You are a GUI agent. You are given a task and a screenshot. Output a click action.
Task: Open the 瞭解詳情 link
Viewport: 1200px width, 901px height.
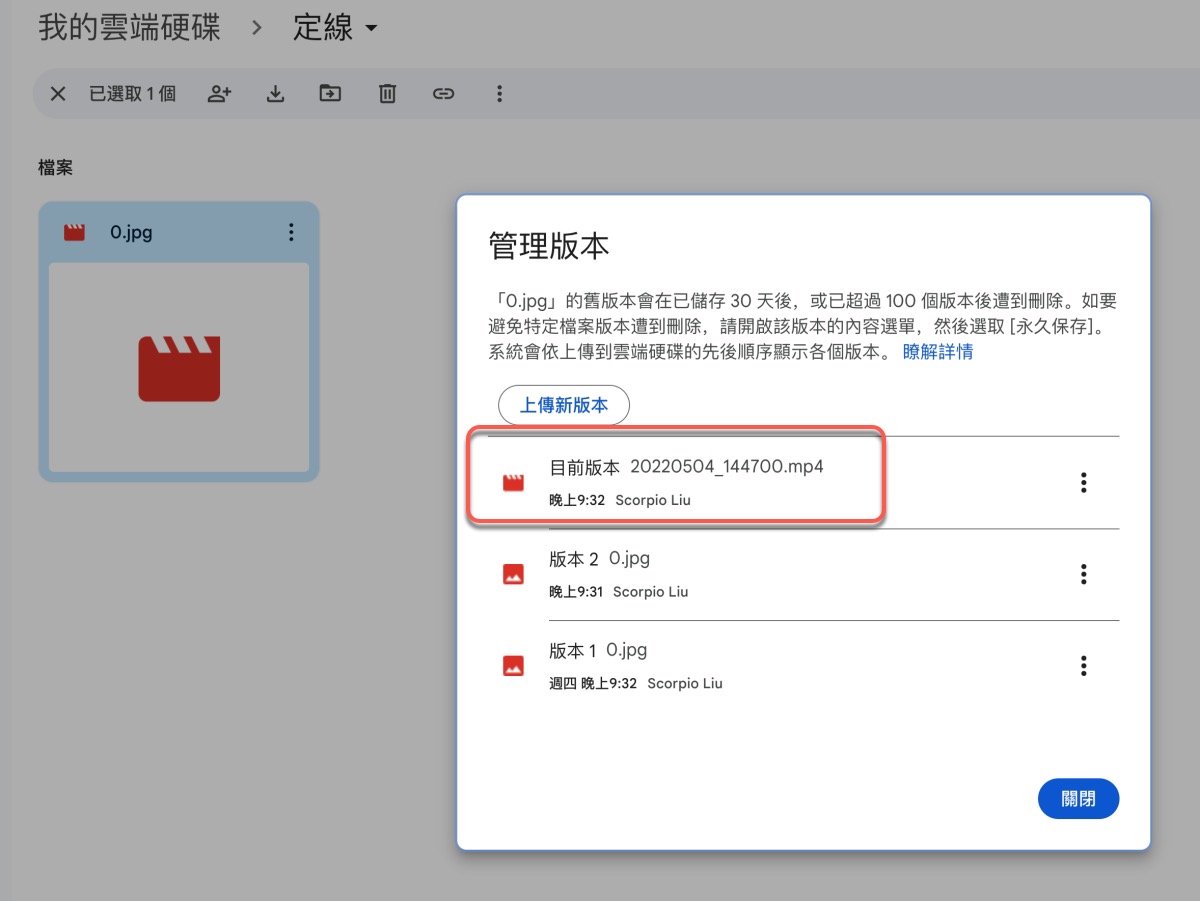(x=937, y=352)
